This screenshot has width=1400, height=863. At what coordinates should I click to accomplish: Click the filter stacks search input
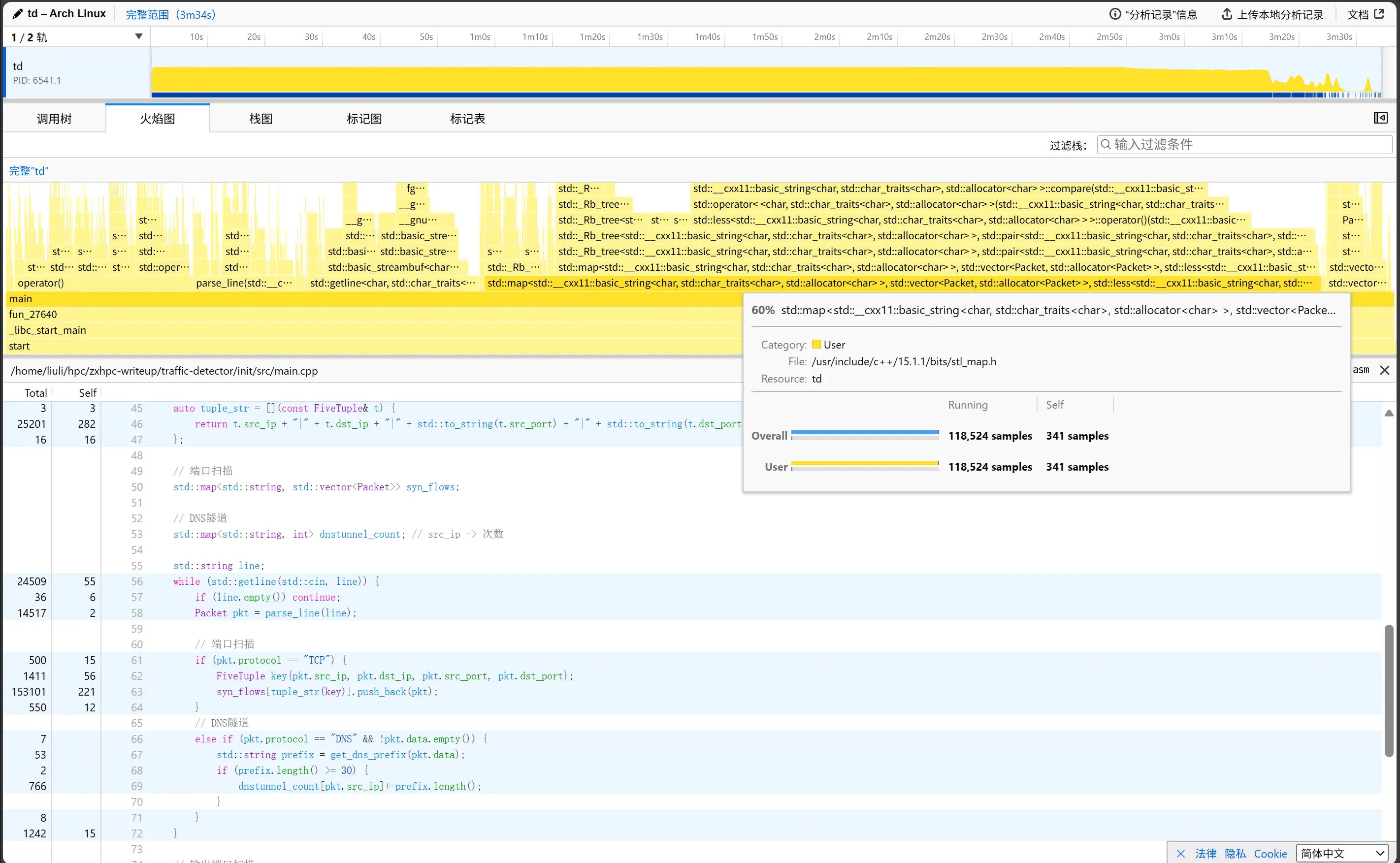(1245, 145)
